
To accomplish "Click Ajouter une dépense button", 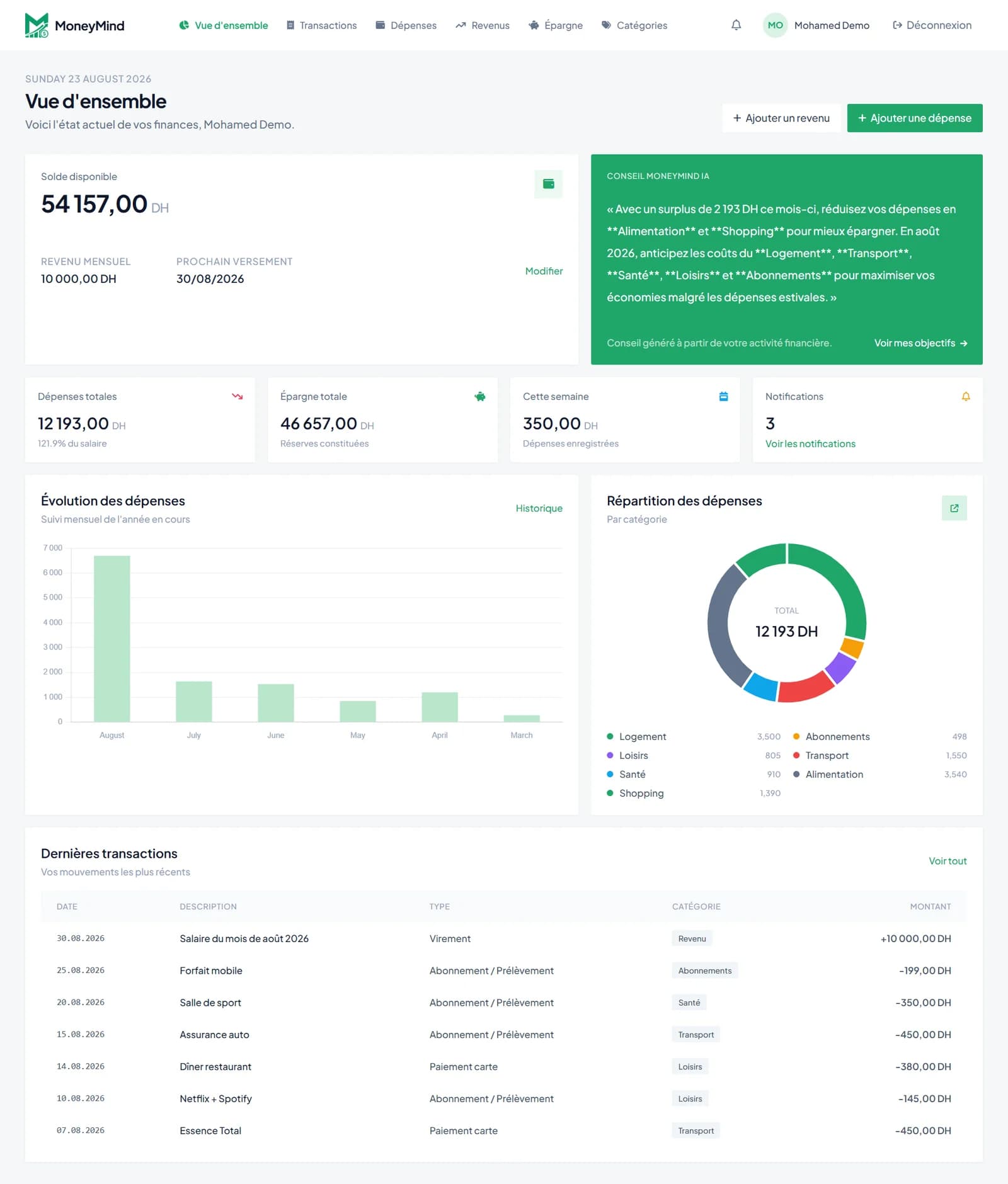I will coord(915,118).
